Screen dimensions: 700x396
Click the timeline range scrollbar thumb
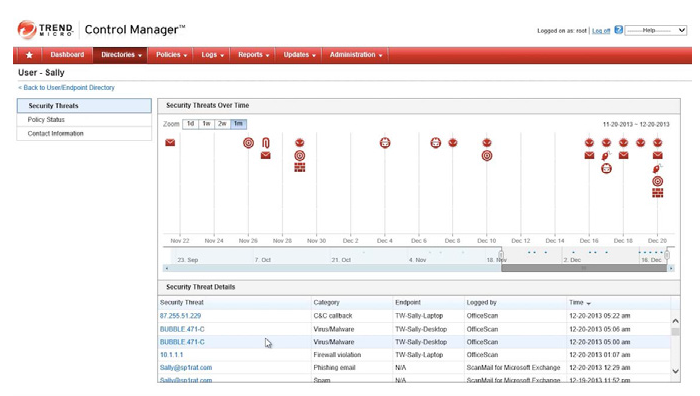coord(584,268)
